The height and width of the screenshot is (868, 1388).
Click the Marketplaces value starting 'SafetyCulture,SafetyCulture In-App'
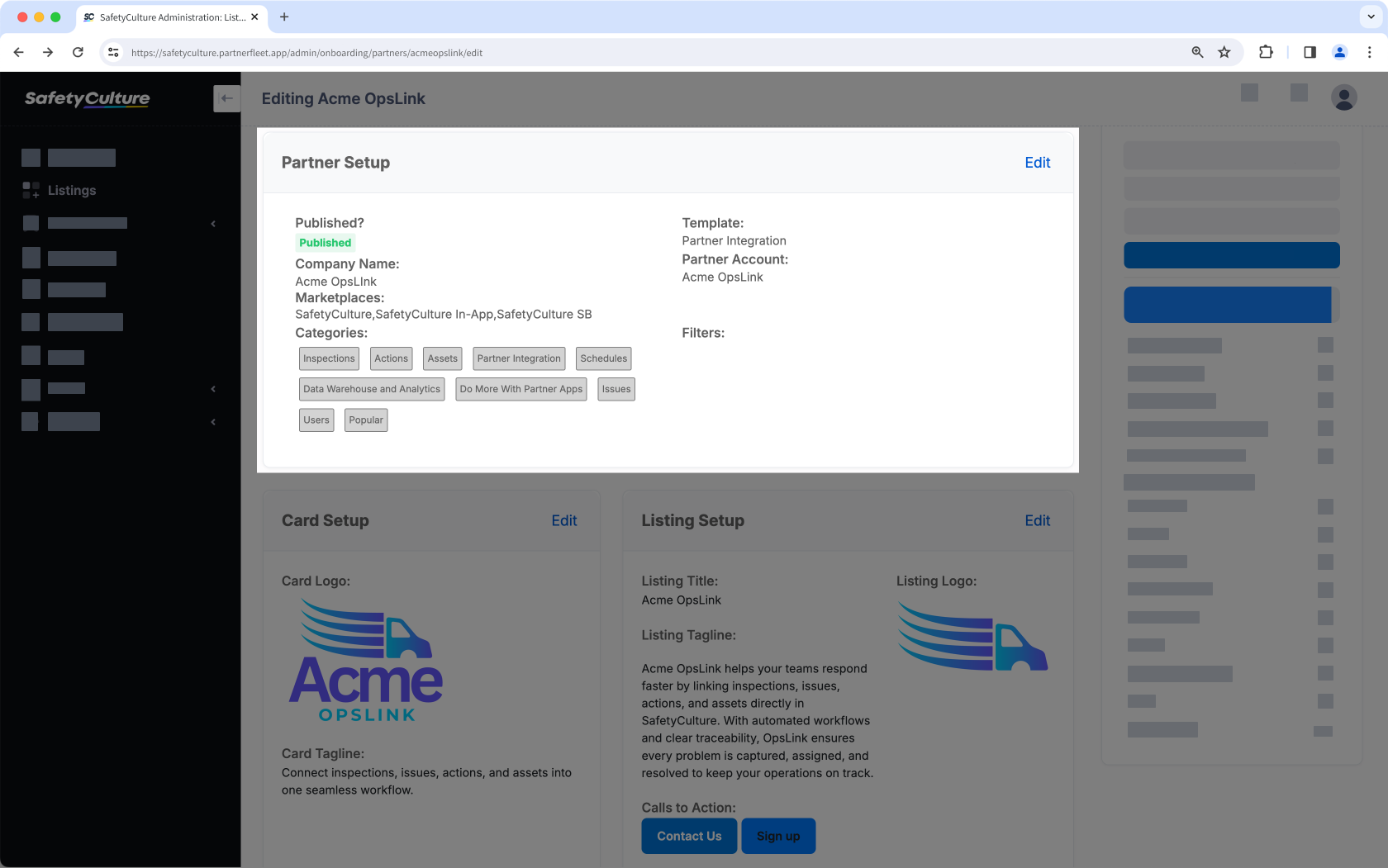coord(444,315)
